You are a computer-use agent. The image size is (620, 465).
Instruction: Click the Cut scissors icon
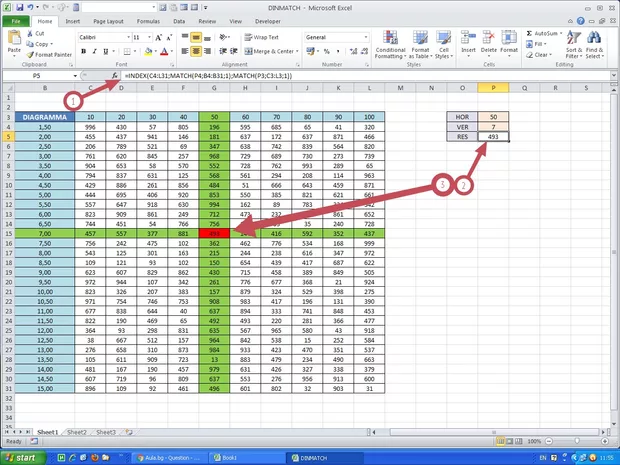[30, 34]
